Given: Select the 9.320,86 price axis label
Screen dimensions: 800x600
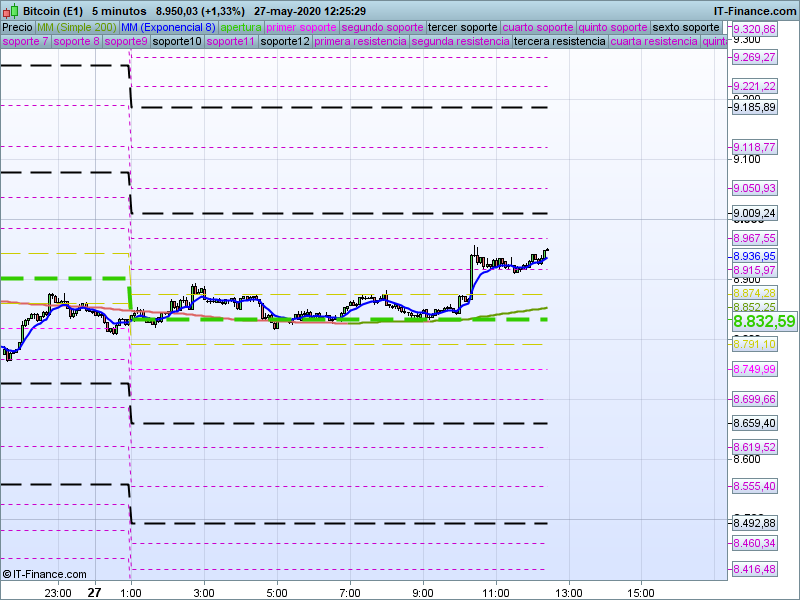Looking at the screenshot, I should pos(754,30).
